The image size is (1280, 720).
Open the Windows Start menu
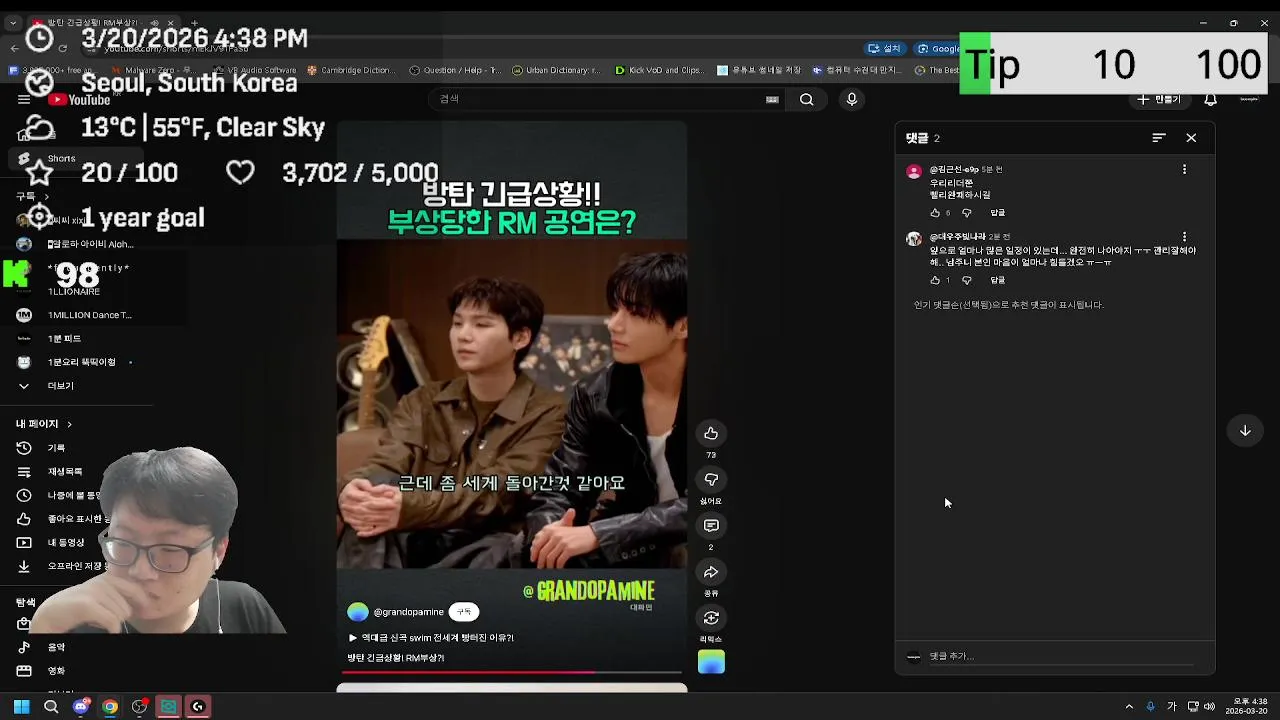click(x=21, y=707)
